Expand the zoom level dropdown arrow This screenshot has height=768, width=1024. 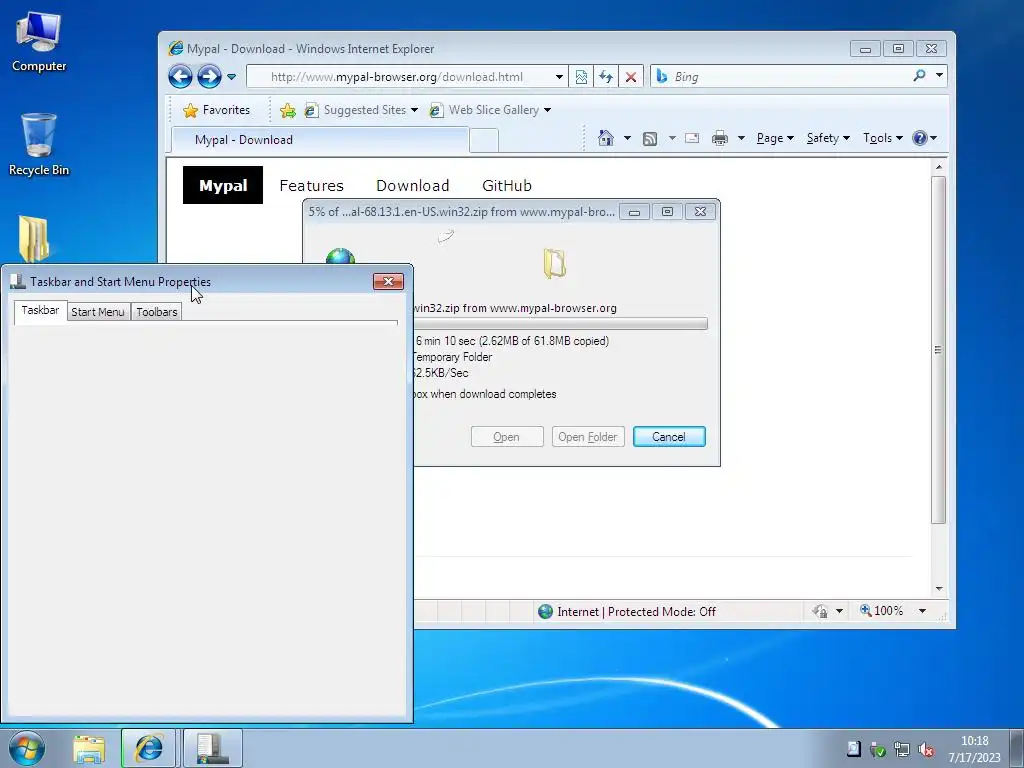pos(922,611)
